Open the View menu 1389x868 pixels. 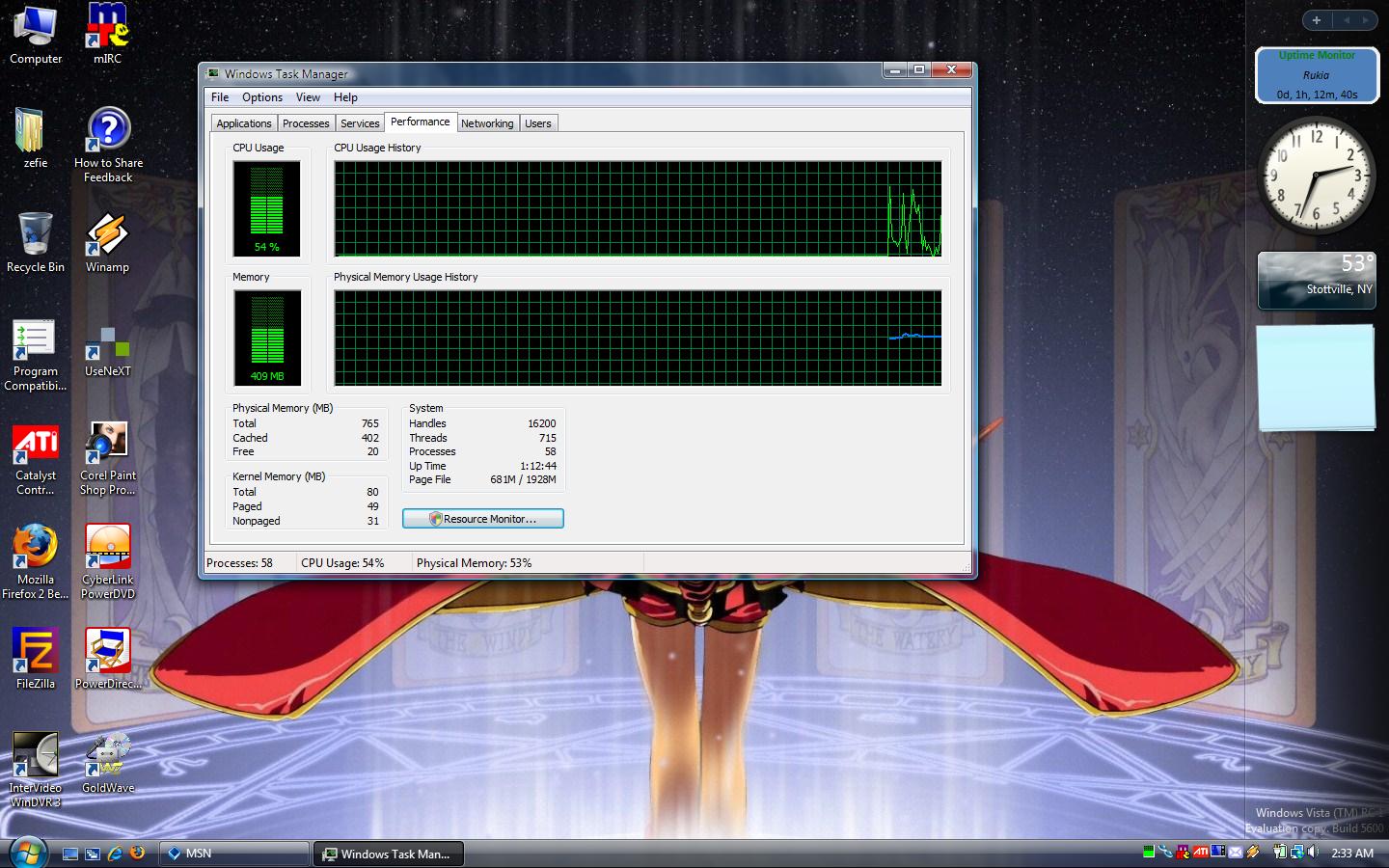[308, 97]
